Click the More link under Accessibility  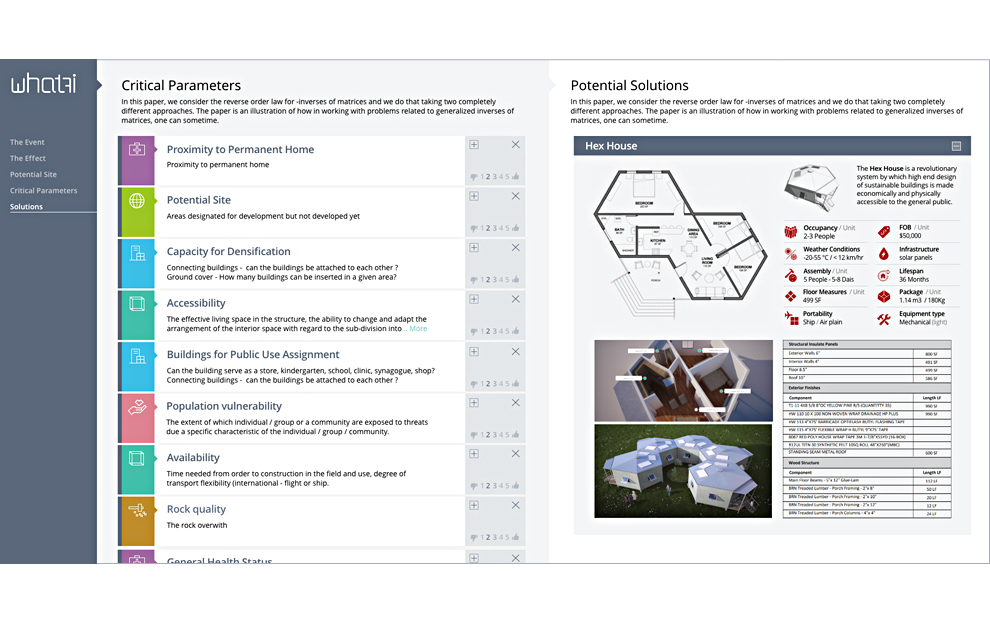(417, 329)
